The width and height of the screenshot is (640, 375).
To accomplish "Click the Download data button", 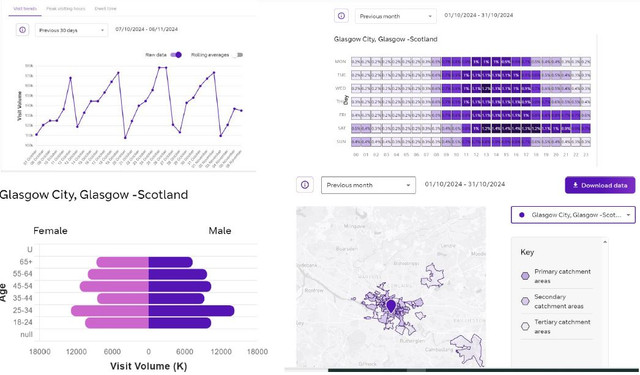I will tap(600, 185).
